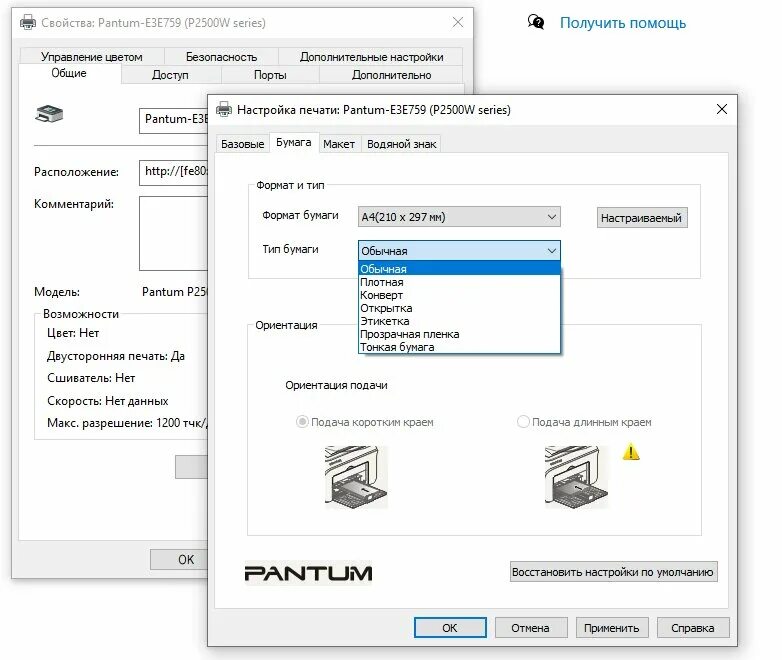Open the Управление цветом tab in Свойства

92,57
